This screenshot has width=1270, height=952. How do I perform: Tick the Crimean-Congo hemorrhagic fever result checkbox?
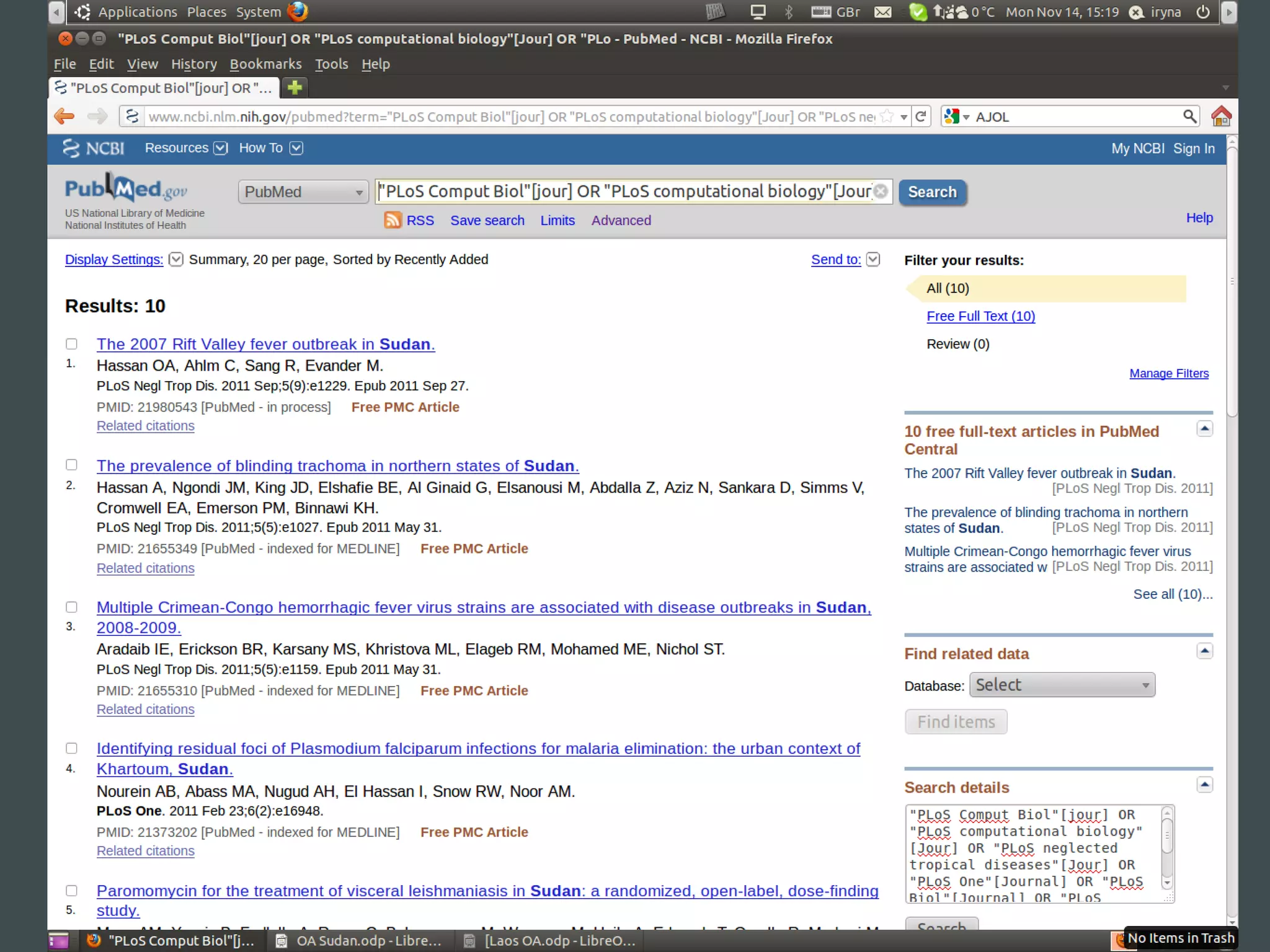(72, 607)
